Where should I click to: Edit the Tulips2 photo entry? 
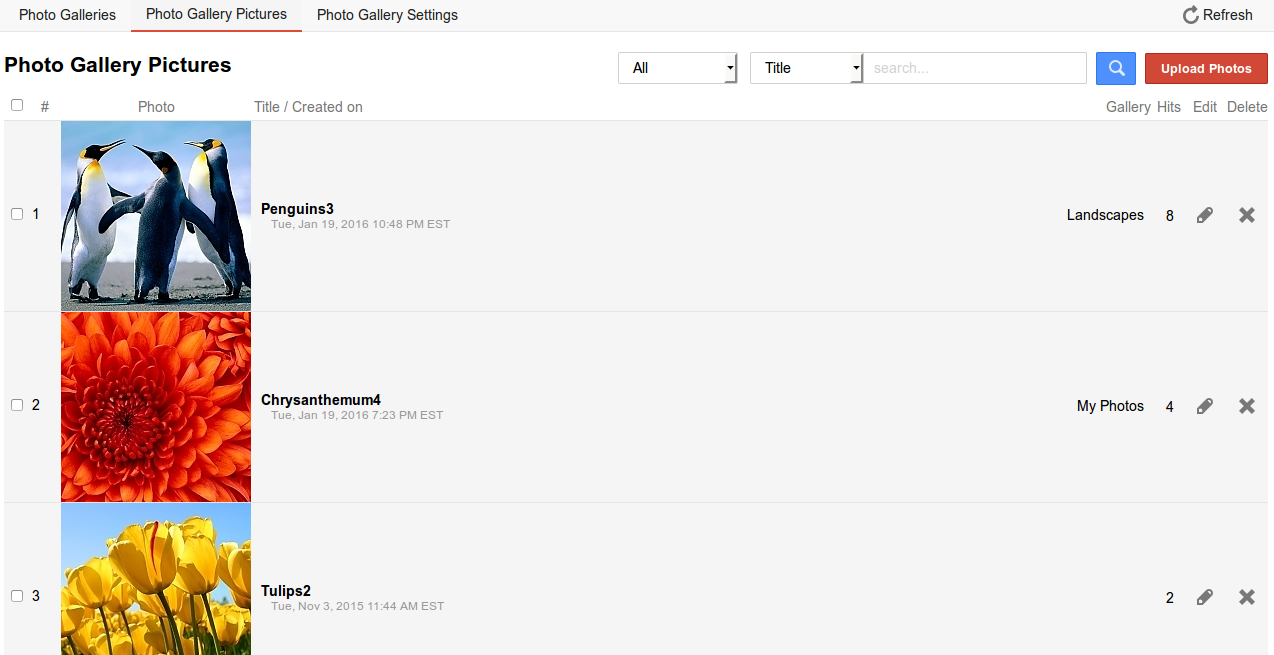(x=1205, y=597)
